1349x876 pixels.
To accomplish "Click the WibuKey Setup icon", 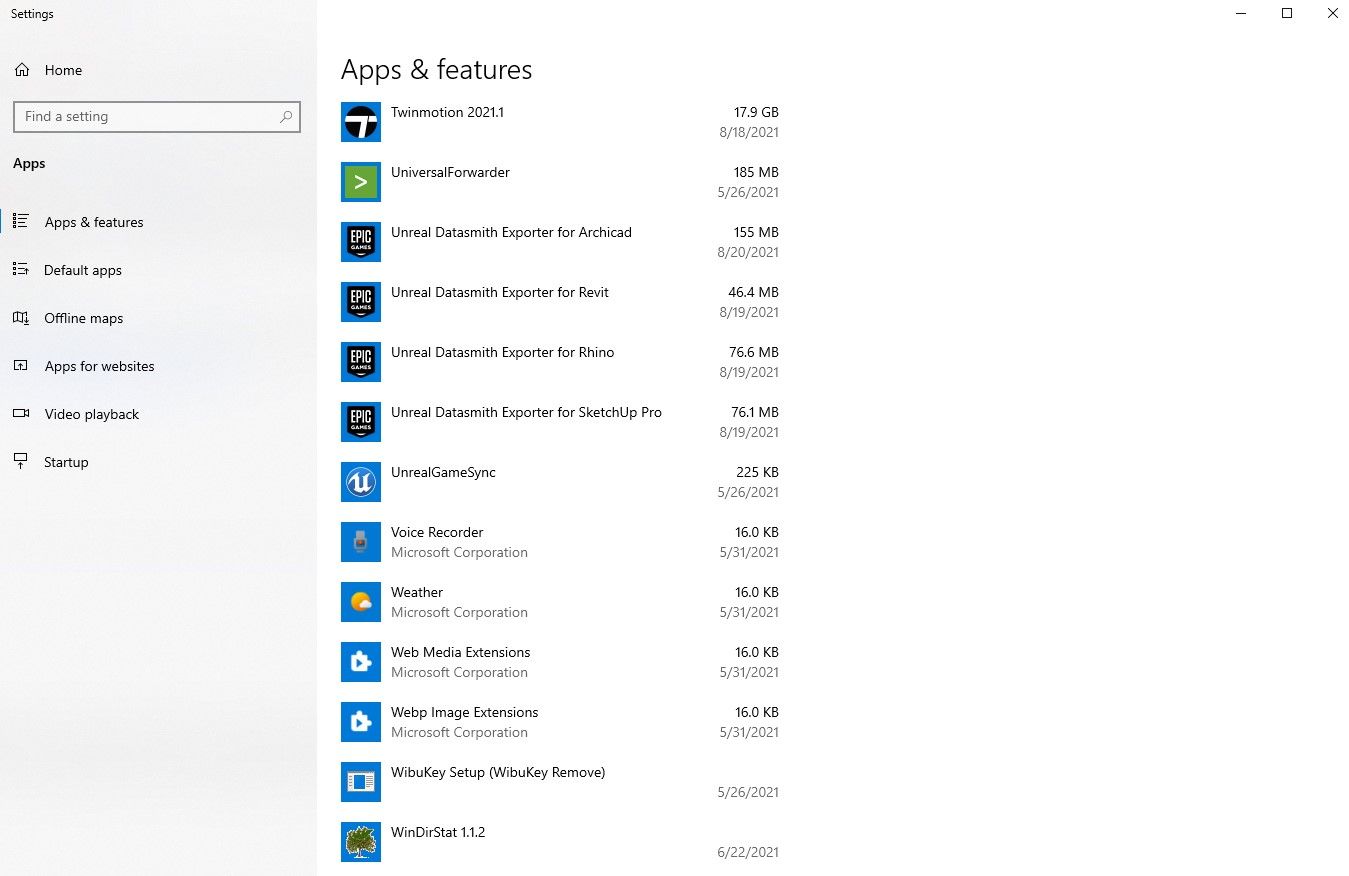I will pyautogui.click(x=360, y=782).
